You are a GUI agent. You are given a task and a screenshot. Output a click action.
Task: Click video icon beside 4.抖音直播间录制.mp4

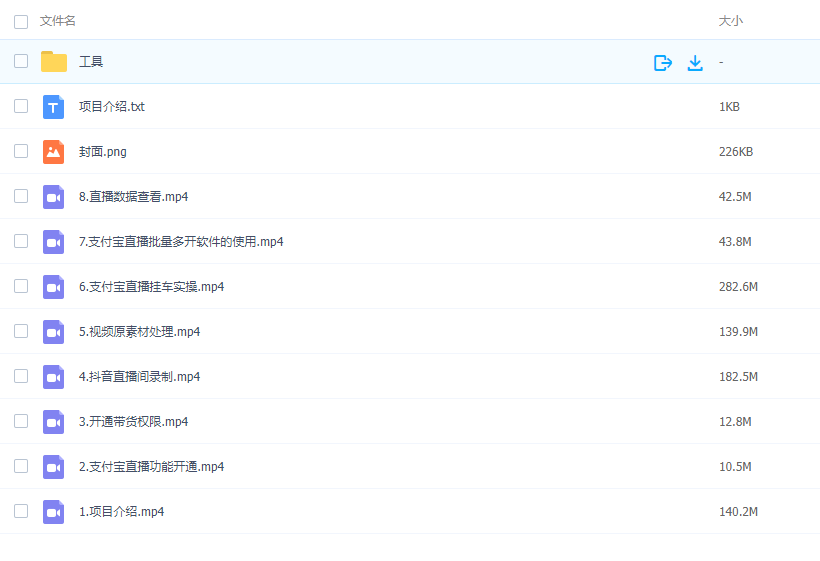pyautogui.click(x=54, y=377)
